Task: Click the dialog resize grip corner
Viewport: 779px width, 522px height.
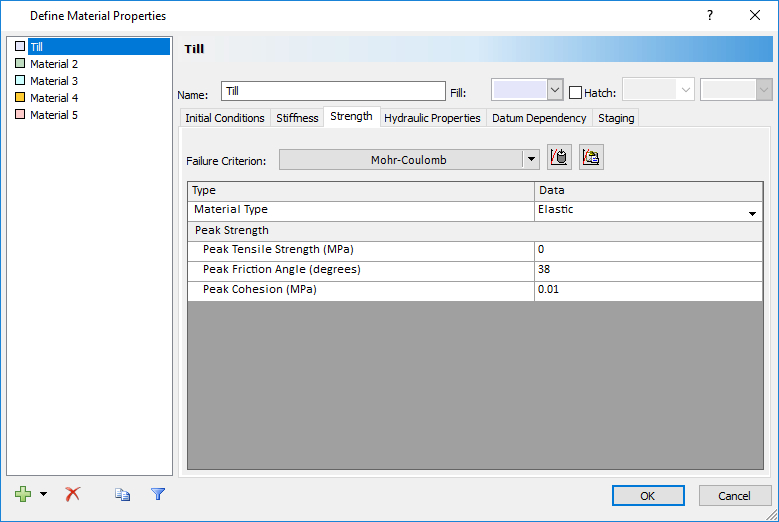Action: (x=773, y=516)
